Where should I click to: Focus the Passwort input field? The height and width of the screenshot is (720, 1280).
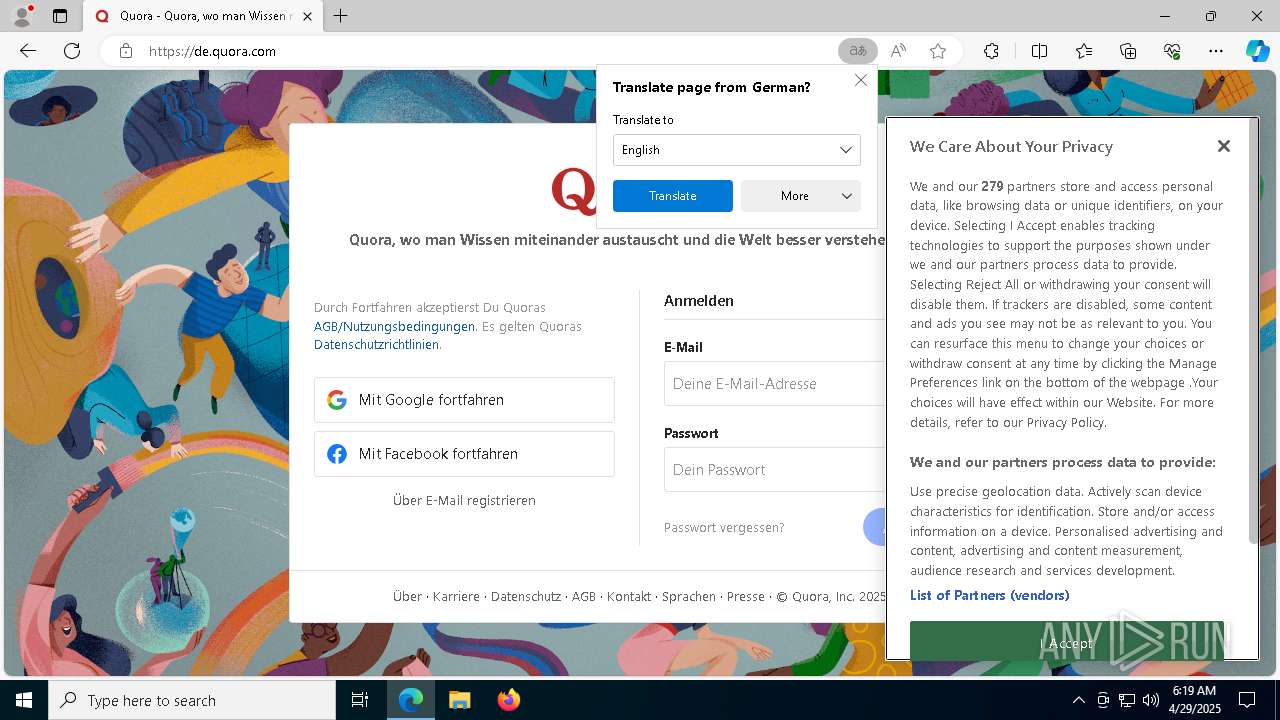coord(775,469)
